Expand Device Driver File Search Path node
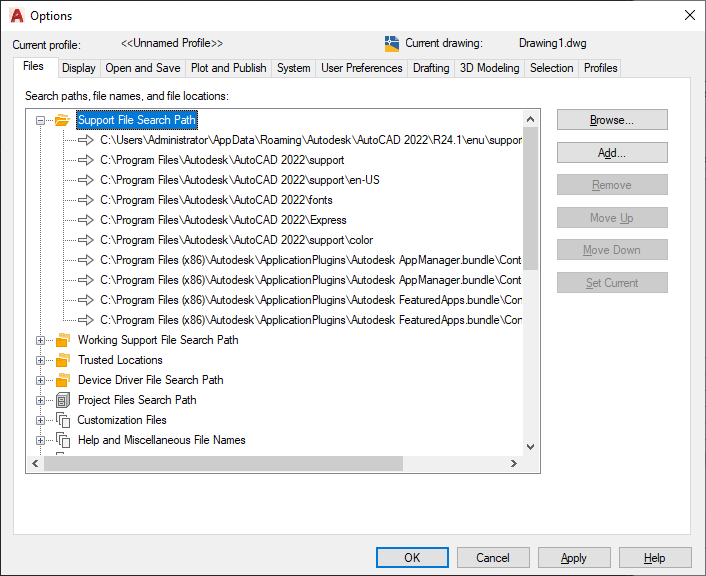This screenshot has height=576, width=706. click(41, 381)
